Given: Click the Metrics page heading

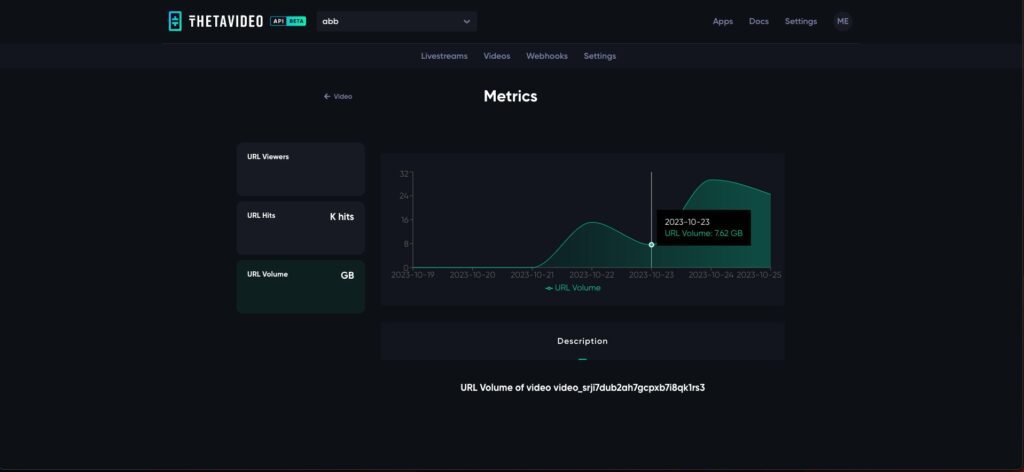Looking at the screenshot, I should 511,96.
